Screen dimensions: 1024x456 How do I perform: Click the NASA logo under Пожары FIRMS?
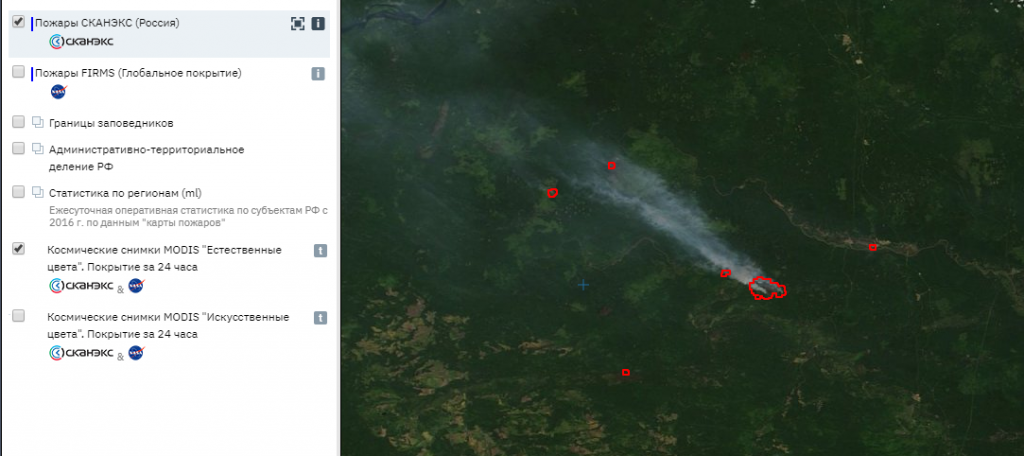coord(58,91)
